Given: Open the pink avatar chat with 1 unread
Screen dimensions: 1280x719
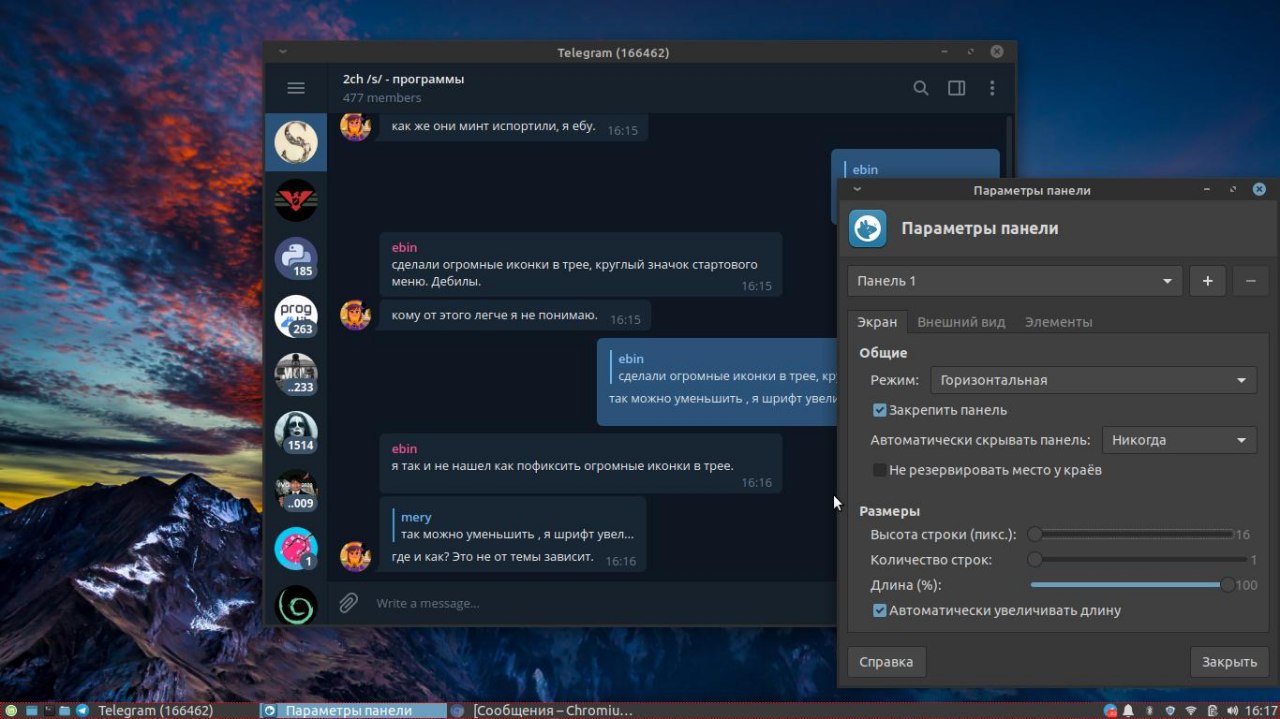Looking at the screenshot, I should coord(296,548).
